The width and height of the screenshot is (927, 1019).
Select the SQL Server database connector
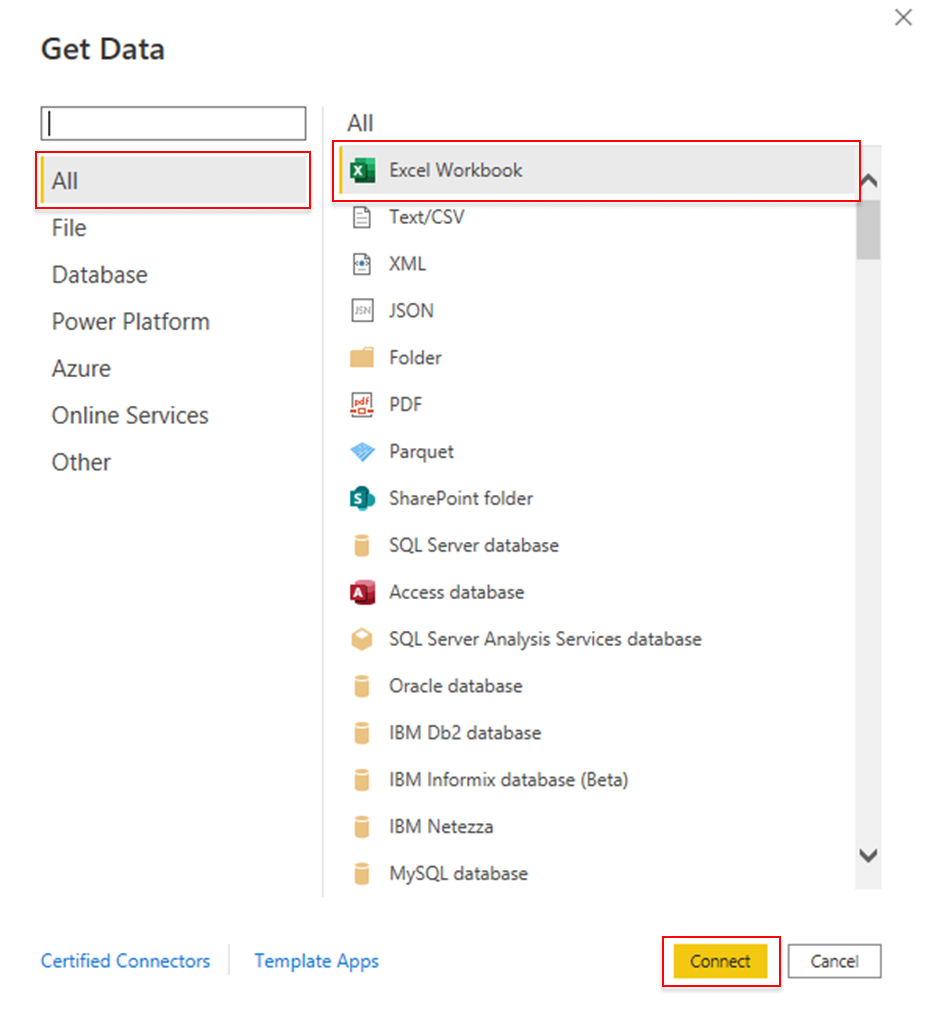473,545
